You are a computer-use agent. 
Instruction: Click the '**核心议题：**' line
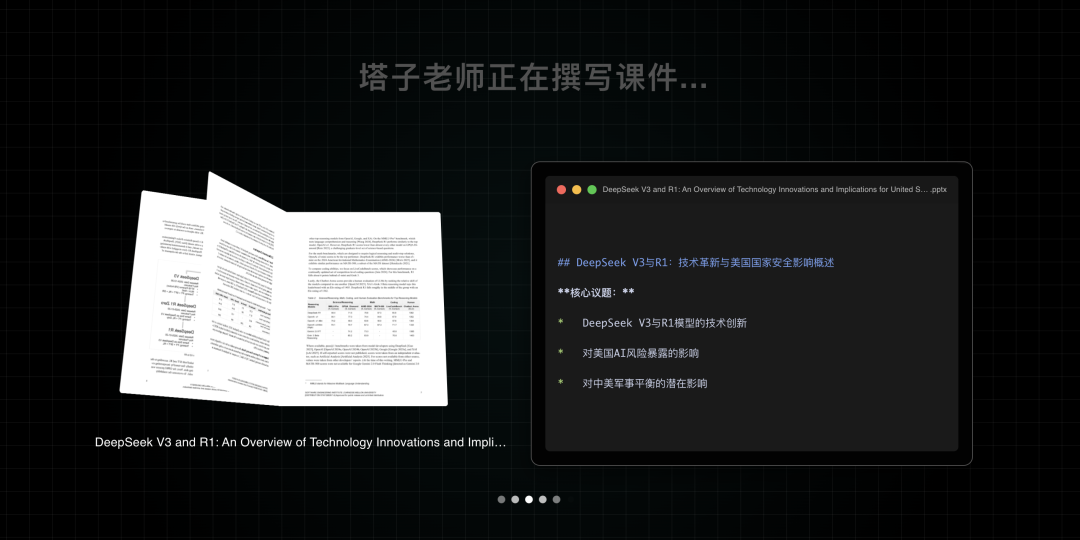click(596, 293)
